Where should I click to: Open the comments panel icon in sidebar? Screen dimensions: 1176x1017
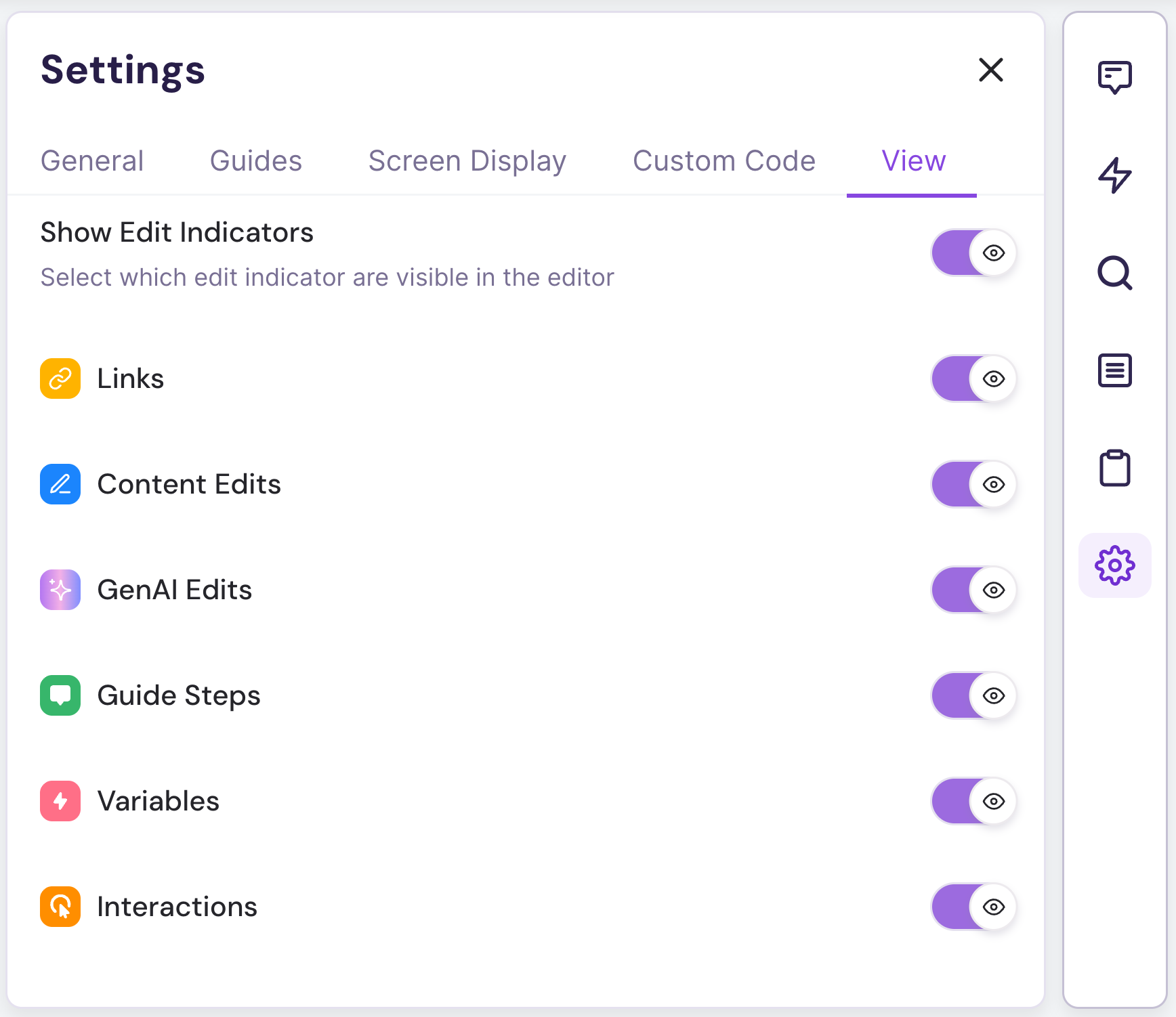click(x=1114, y=77)
